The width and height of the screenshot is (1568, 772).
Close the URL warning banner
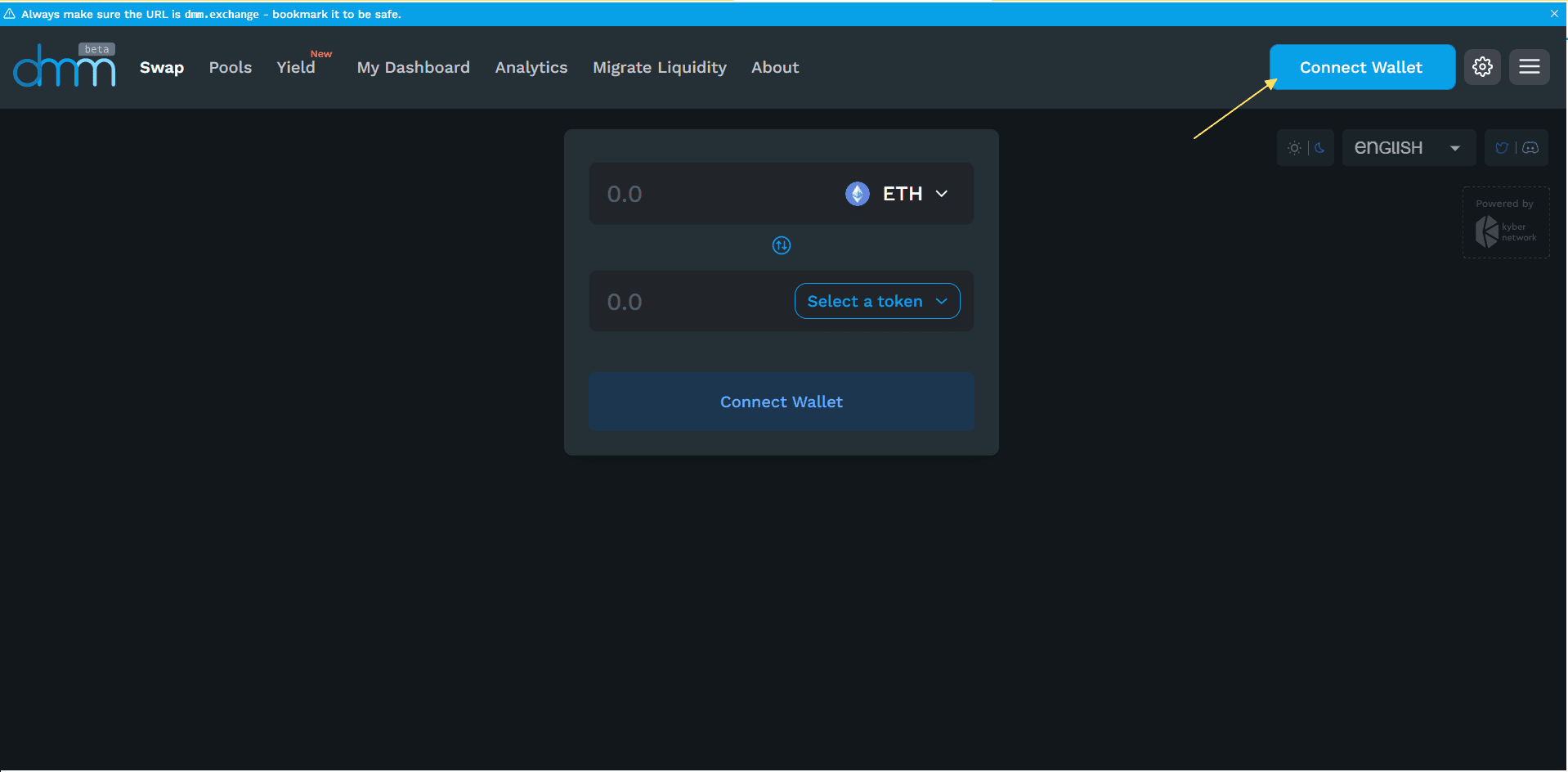(x=1554, y=14)
